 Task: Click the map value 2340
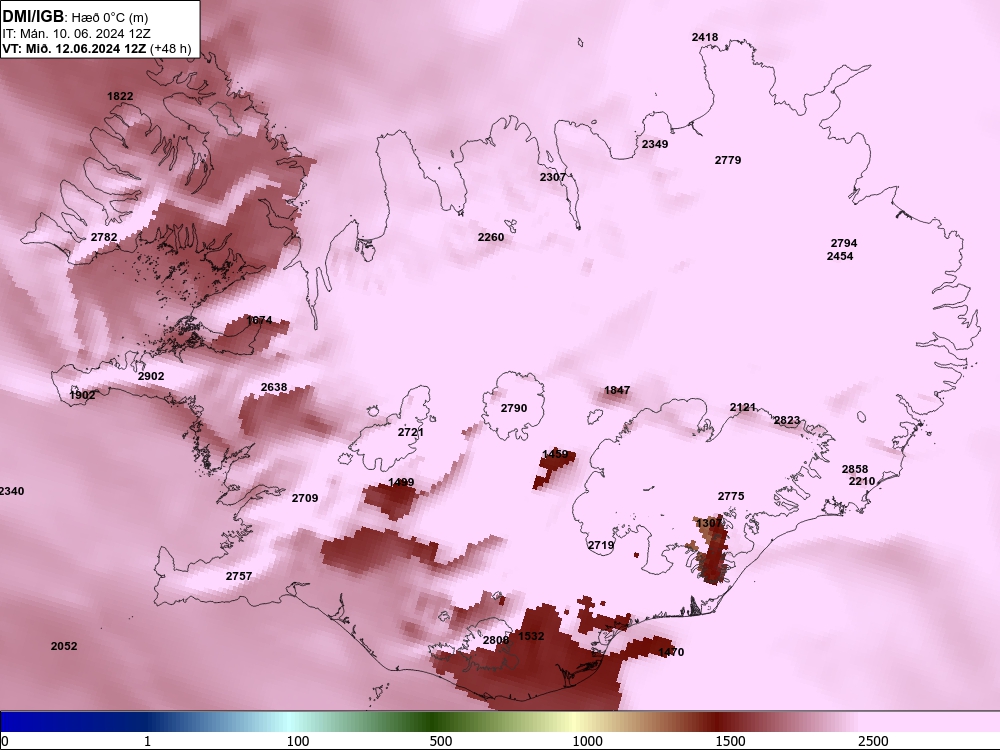click(11, 491)
